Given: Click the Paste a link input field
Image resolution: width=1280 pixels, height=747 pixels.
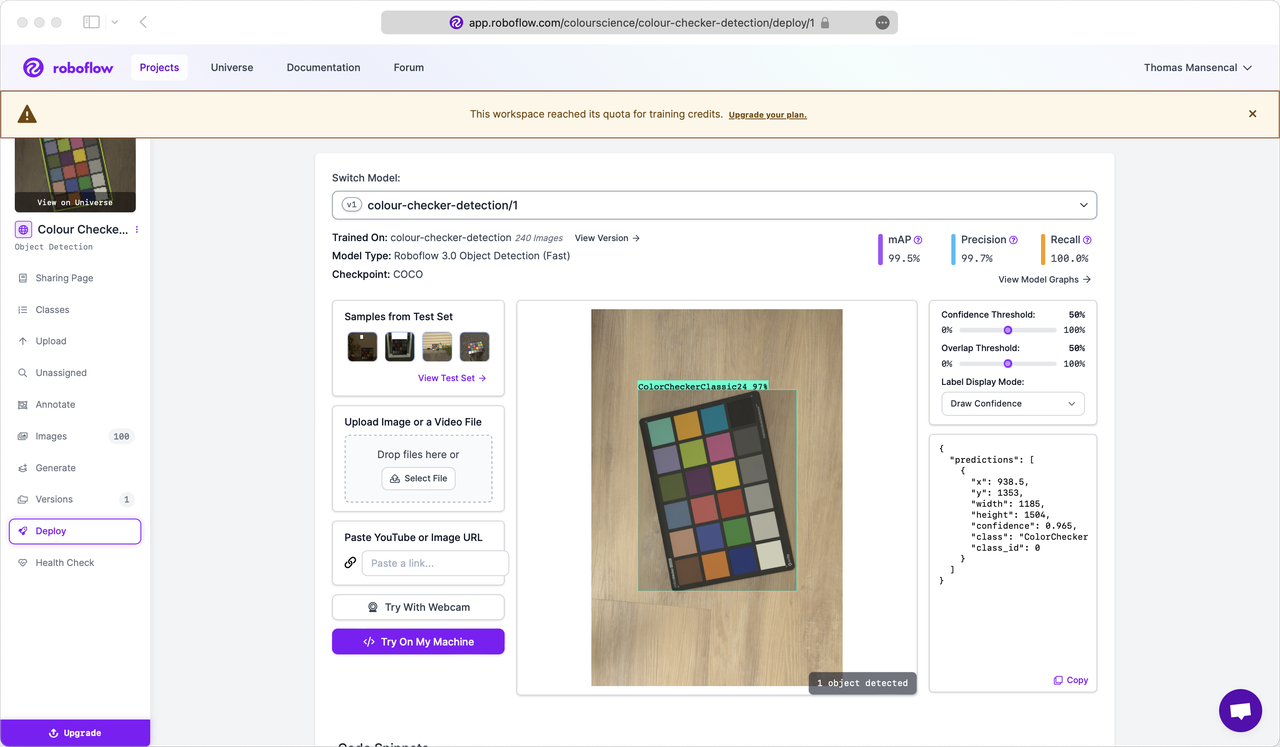Looking at the screenshot, I should 435,563.
